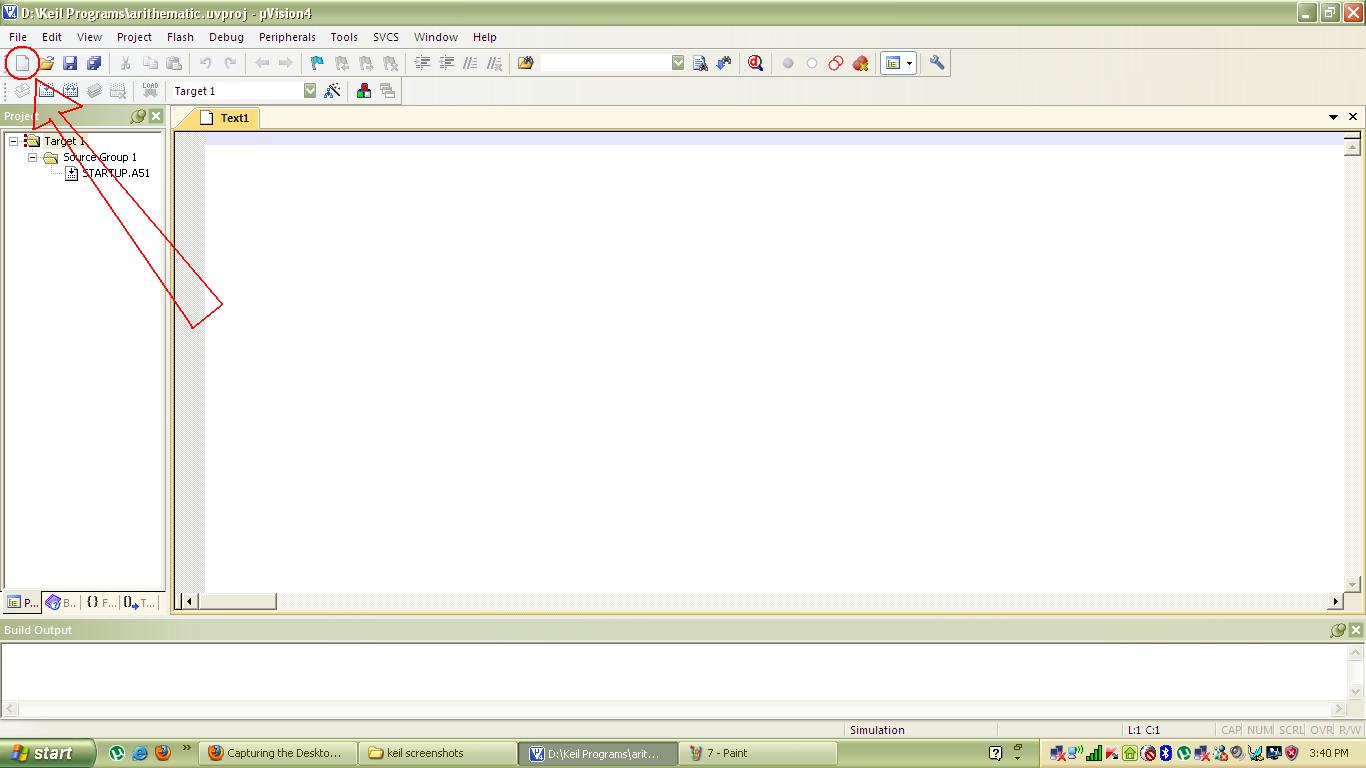This screenshot has width=1366, height=768.
Task: Rebuild all target files
Action: [x=70, y=91]
